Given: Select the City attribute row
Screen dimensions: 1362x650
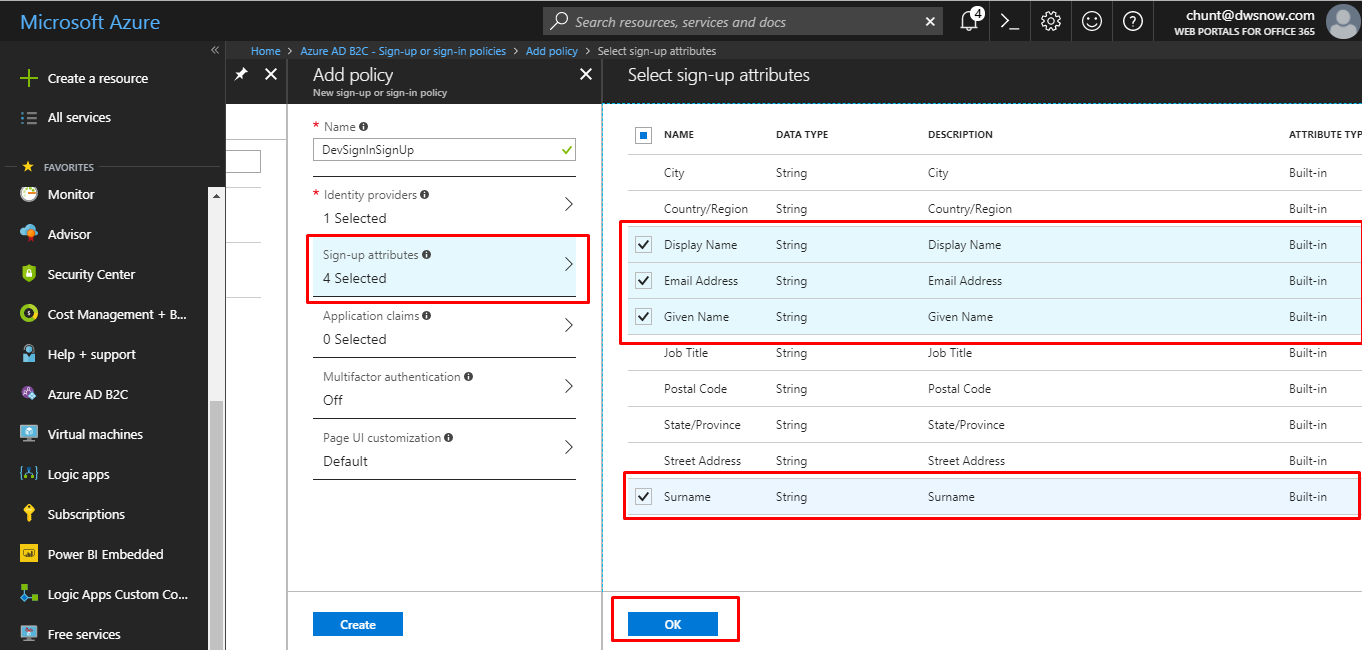Looking at the screenshot, I should tap(994, 173).
